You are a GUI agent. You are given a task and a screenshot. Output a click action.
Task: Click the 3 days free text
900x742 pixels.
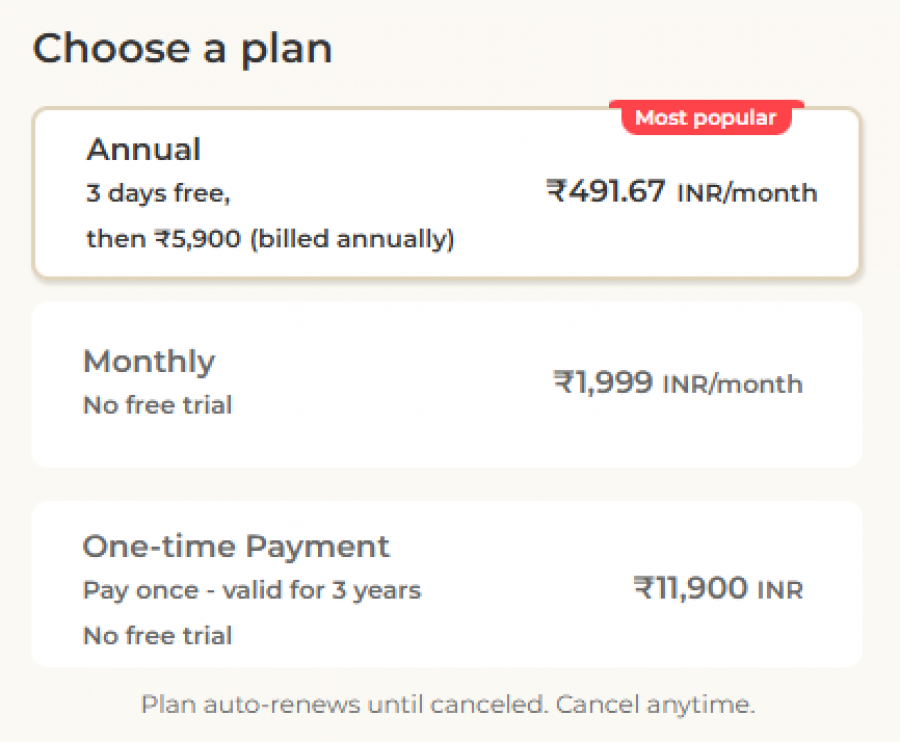156,195
